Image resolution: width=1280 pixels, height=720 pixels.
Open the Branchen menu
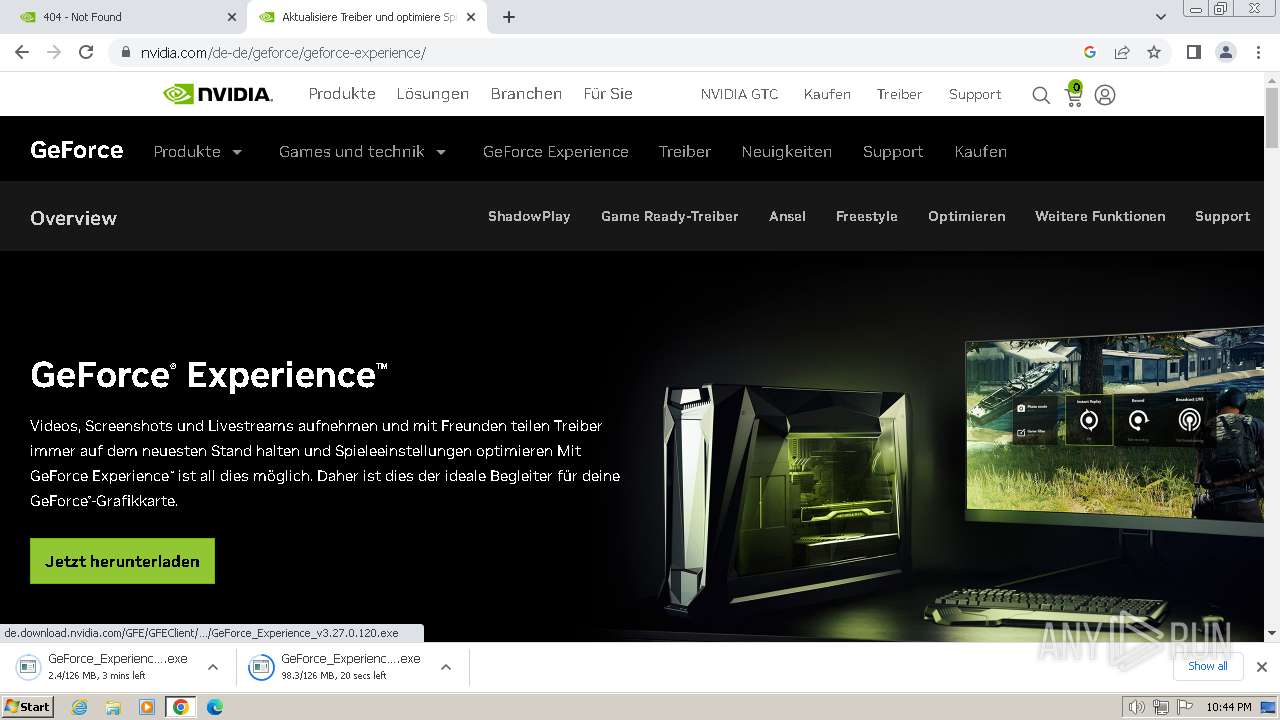[526, 94]
